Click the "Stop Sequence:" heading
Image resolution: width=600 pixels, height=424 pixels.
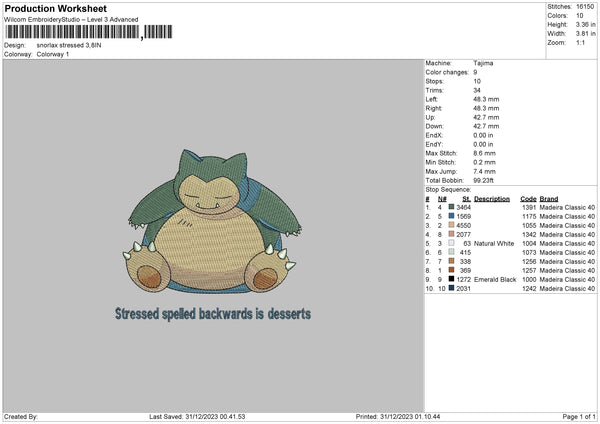pos(448,190)
